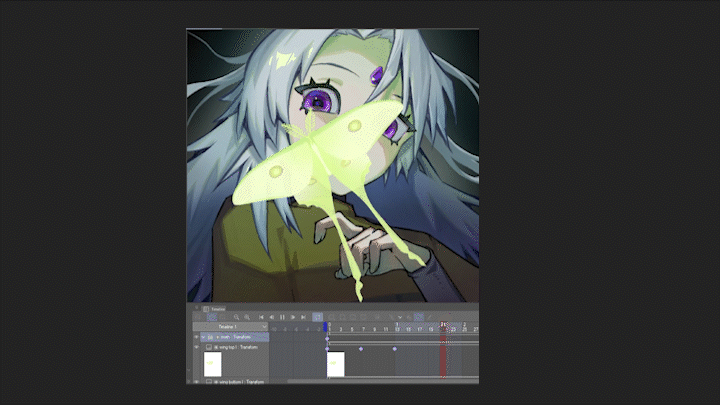Jump to the first frame
Viewport: 720px width, 405px height.
click(x=261, y=317)
